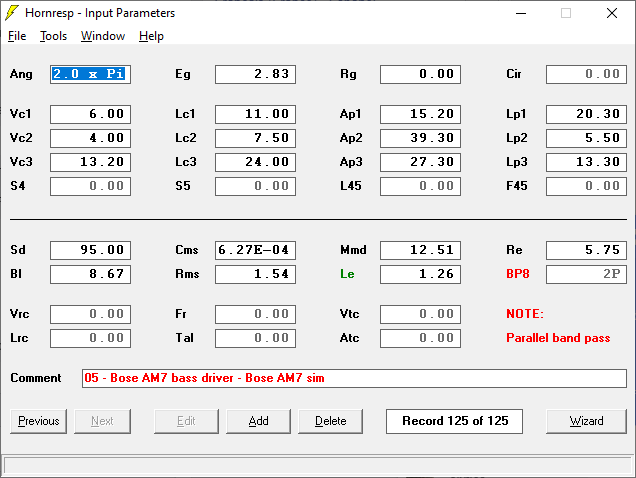The height and width of the screenshot is (478, 636).
Task: Select the Vc1 field with 6.00
Action: point(90,114)
